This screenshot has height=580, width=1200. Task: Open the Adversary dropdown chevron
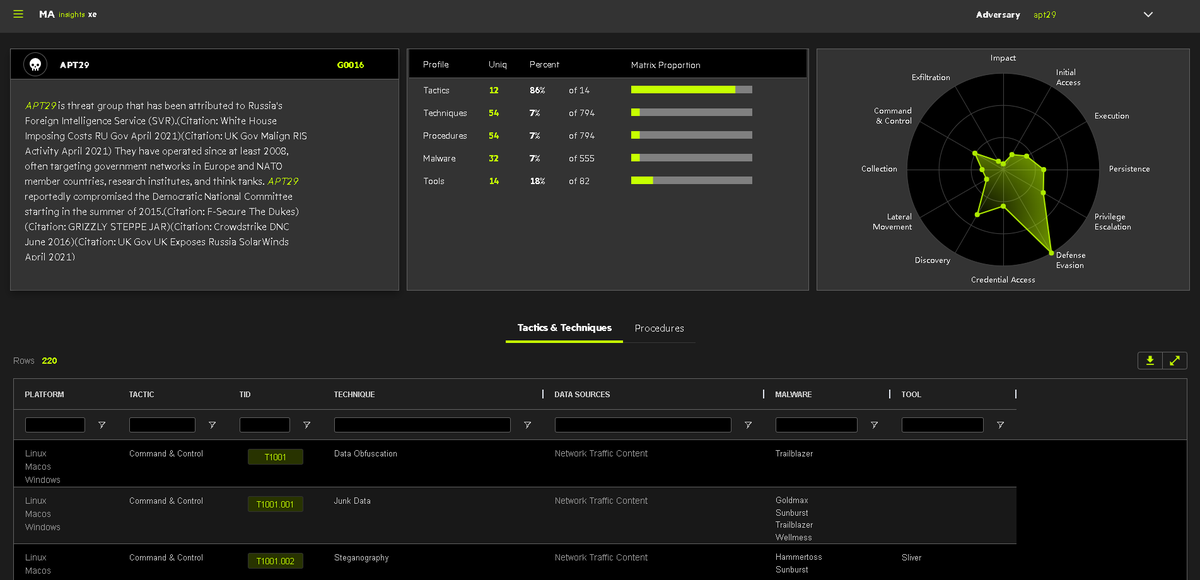tap(1148, 15)
